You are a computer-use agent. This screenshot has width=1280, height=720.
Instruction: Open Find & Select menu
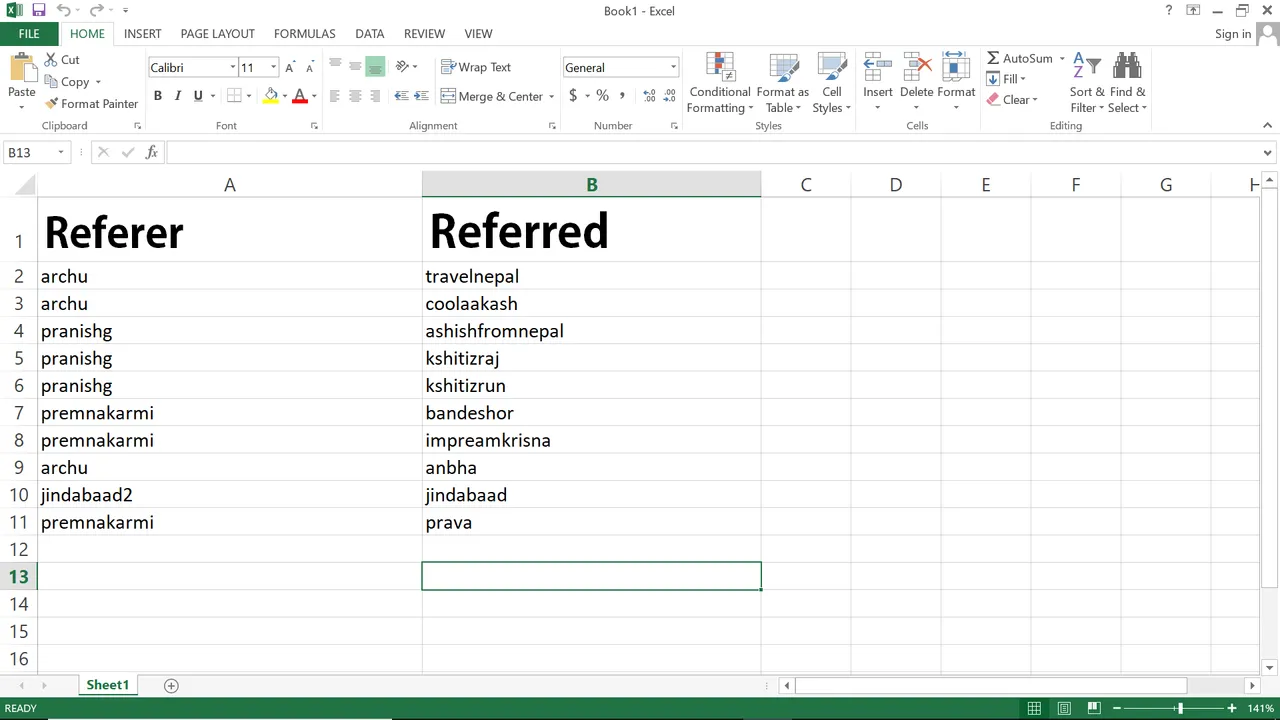point(1128,84)
